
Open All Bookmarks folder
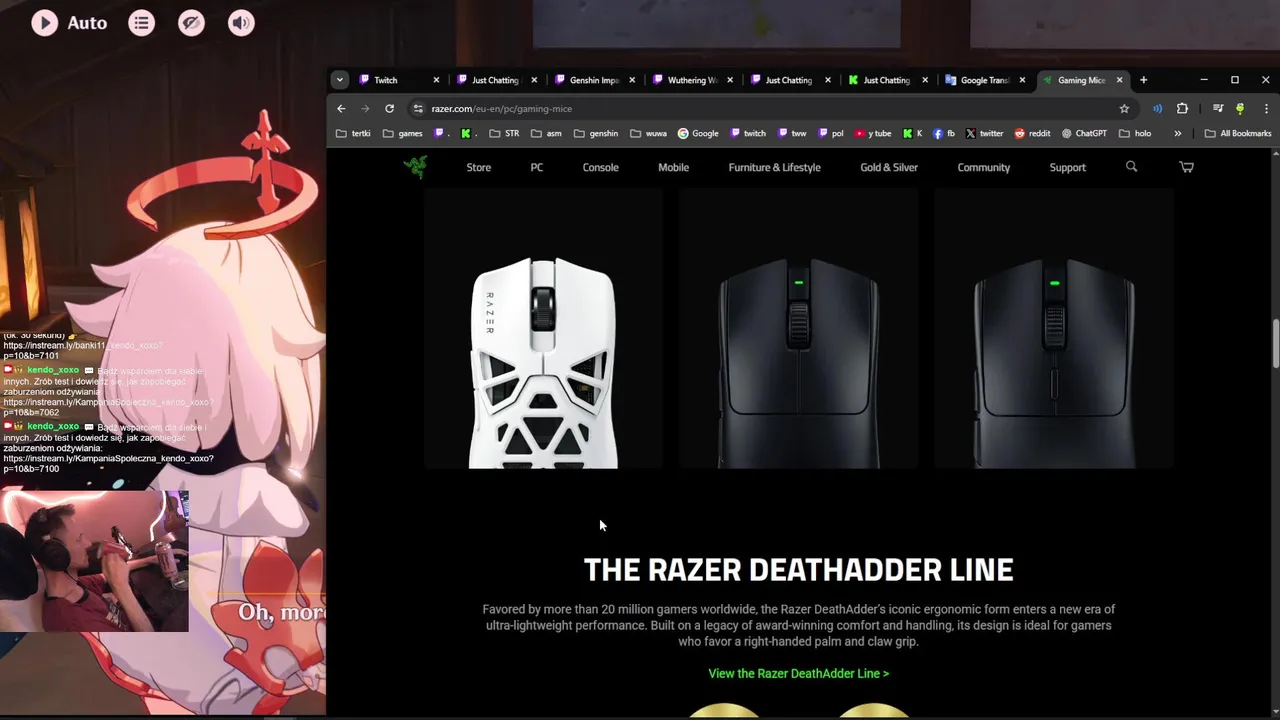point(1238,133)
